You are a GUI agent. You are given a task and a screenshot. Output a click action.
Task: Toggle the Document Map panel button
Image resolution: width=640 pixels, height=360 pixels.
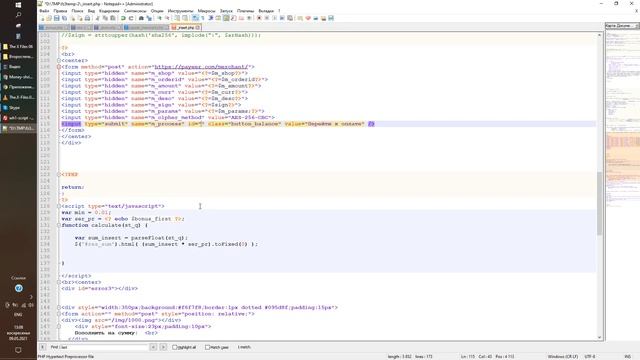[226, 18]
